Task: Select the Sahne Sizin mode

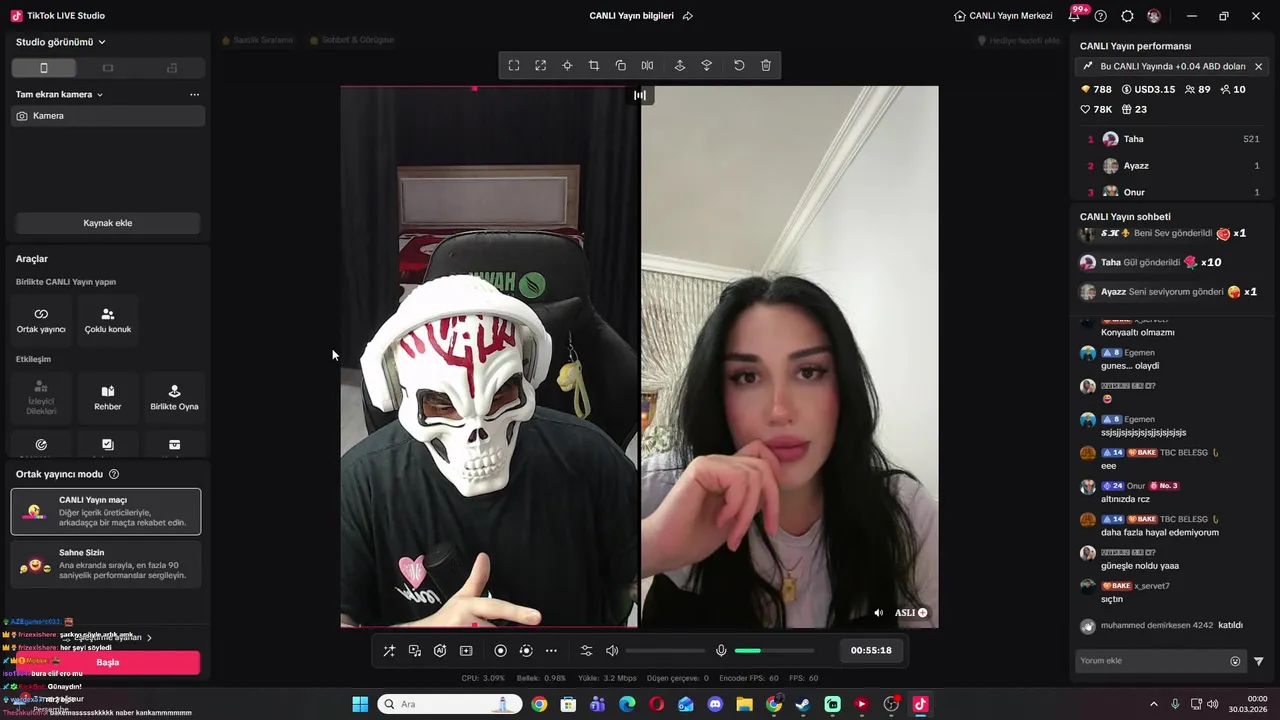Action: [106, 564]
